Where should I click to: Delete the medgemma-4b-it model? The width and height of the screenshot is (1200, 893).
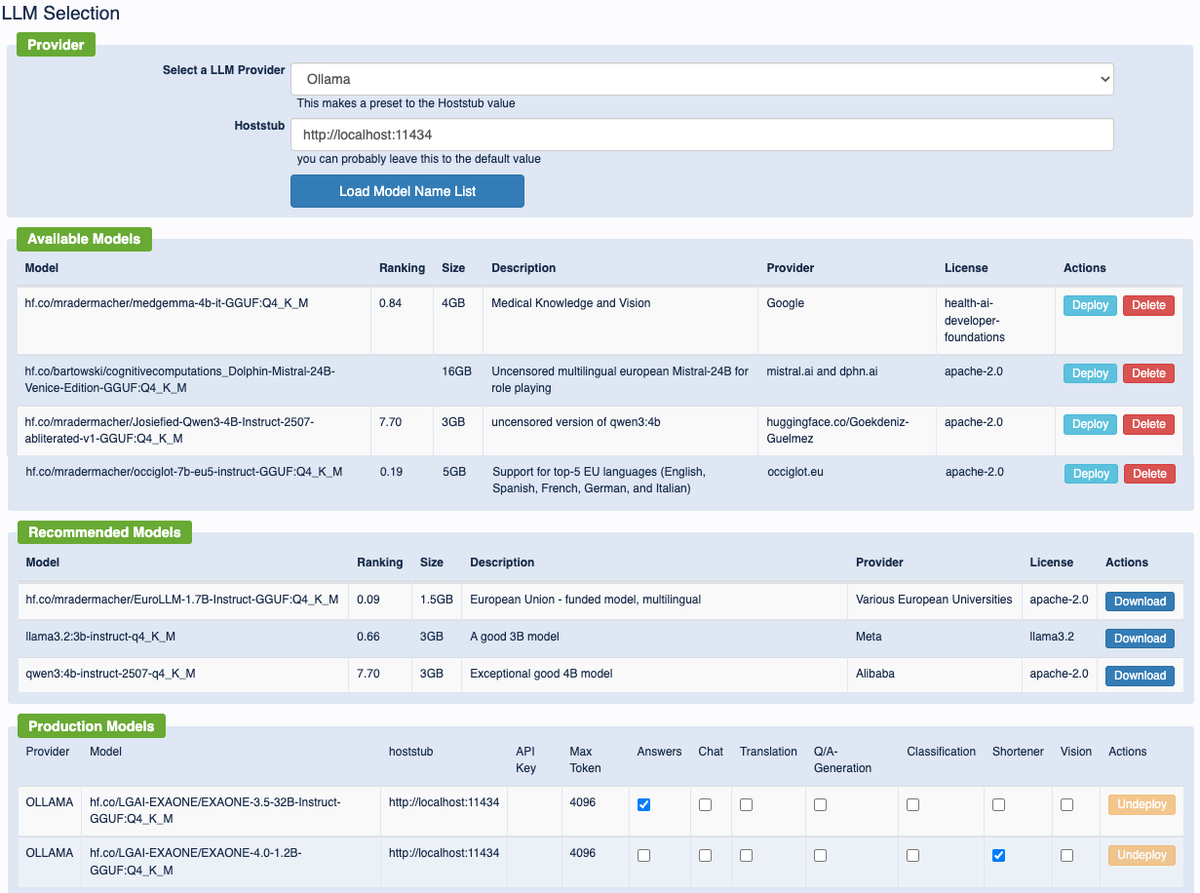coord(1149,305)
